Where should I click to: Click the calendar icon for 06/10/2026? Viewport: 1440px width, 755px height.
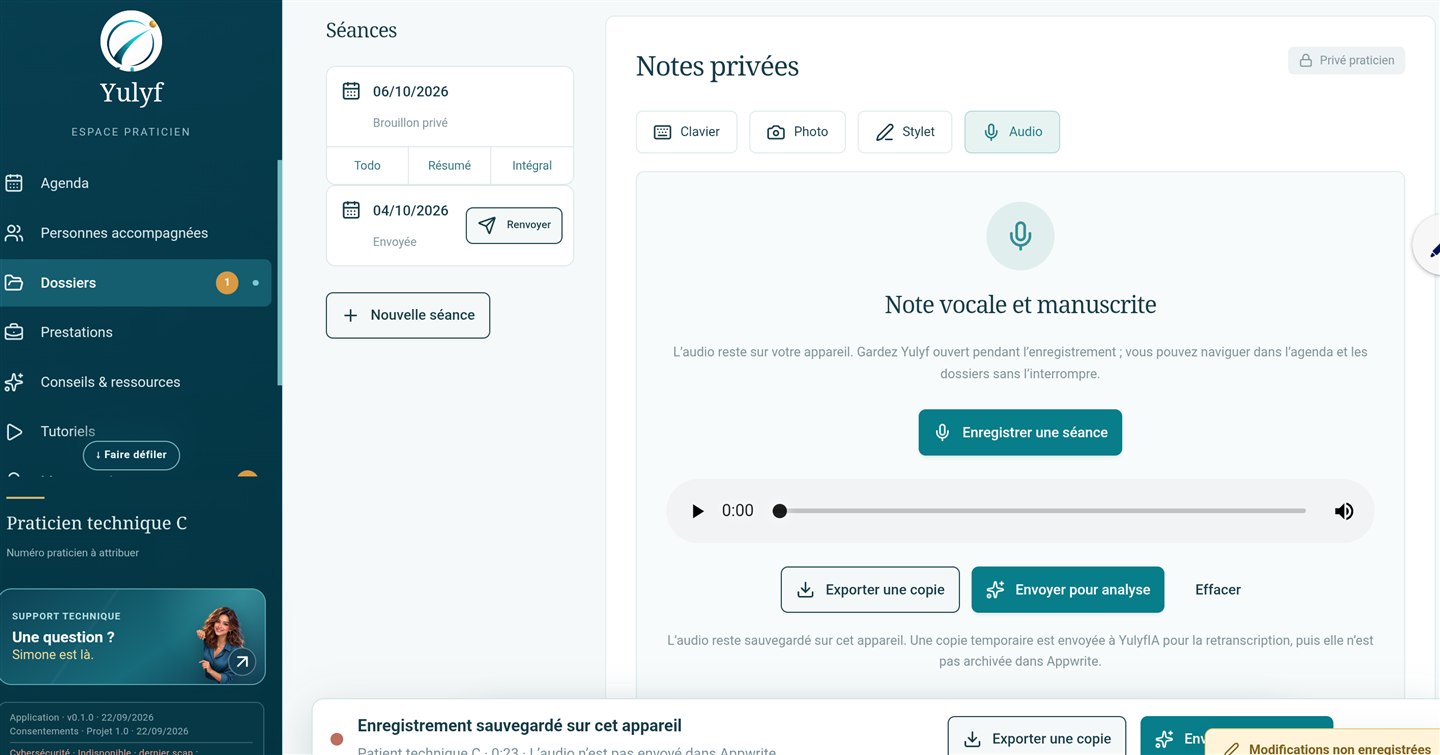[x=351, y=91]
